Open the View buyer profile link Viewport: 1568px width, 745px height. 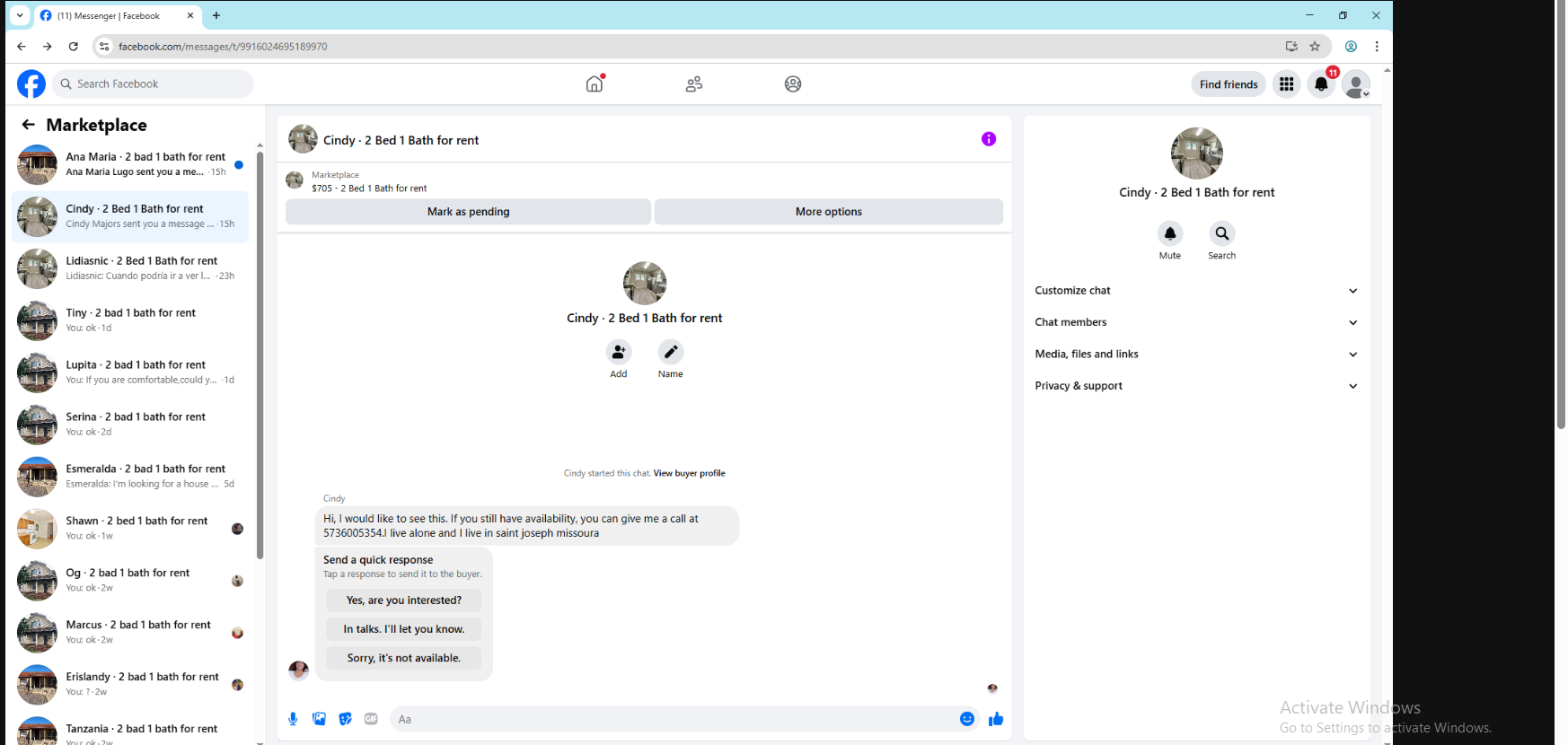point(689,473)
